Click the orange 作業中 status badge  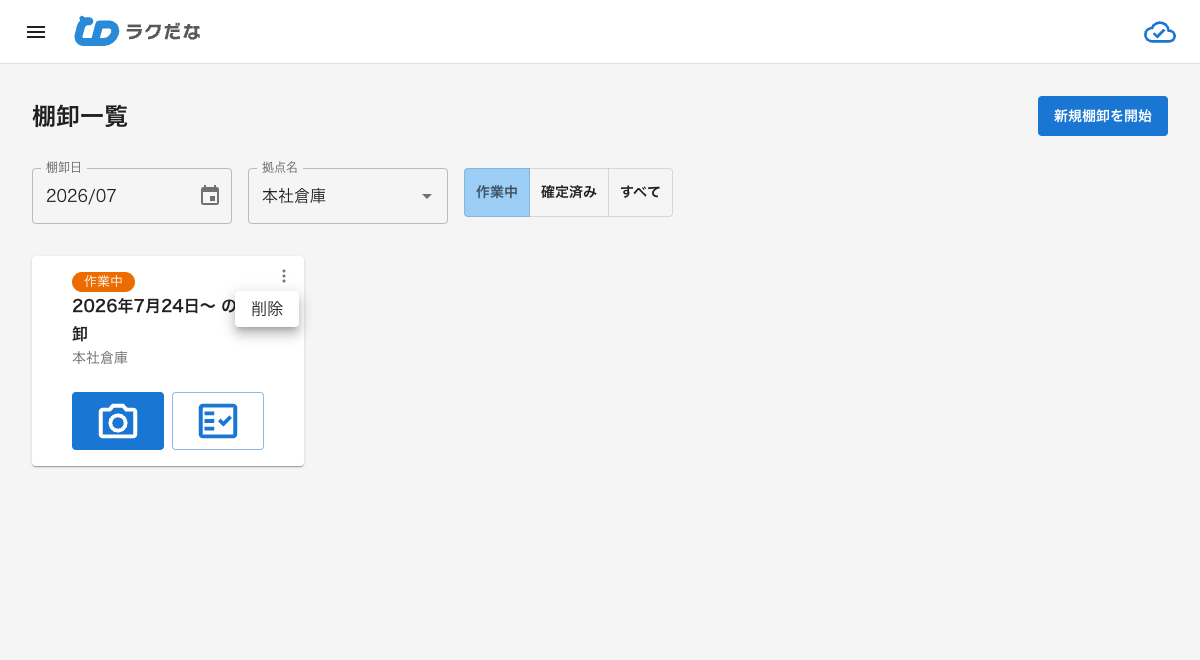[103, 282]
